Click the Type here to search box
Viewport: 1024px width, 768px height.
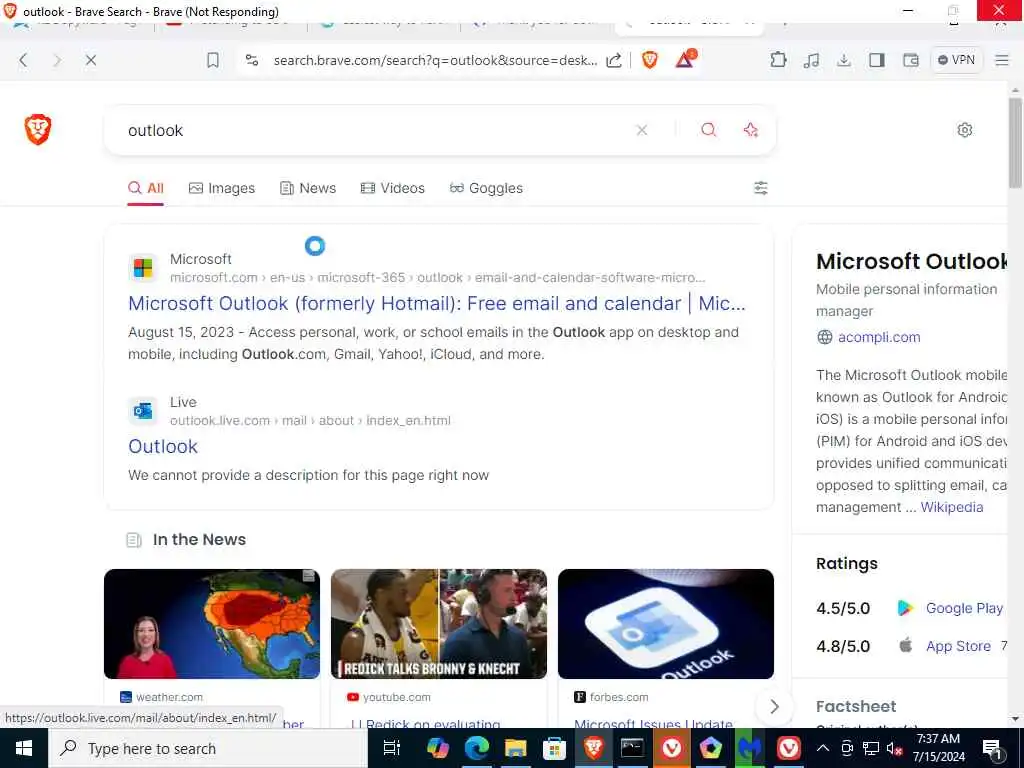pyautogui.click(x=208, y=748)
